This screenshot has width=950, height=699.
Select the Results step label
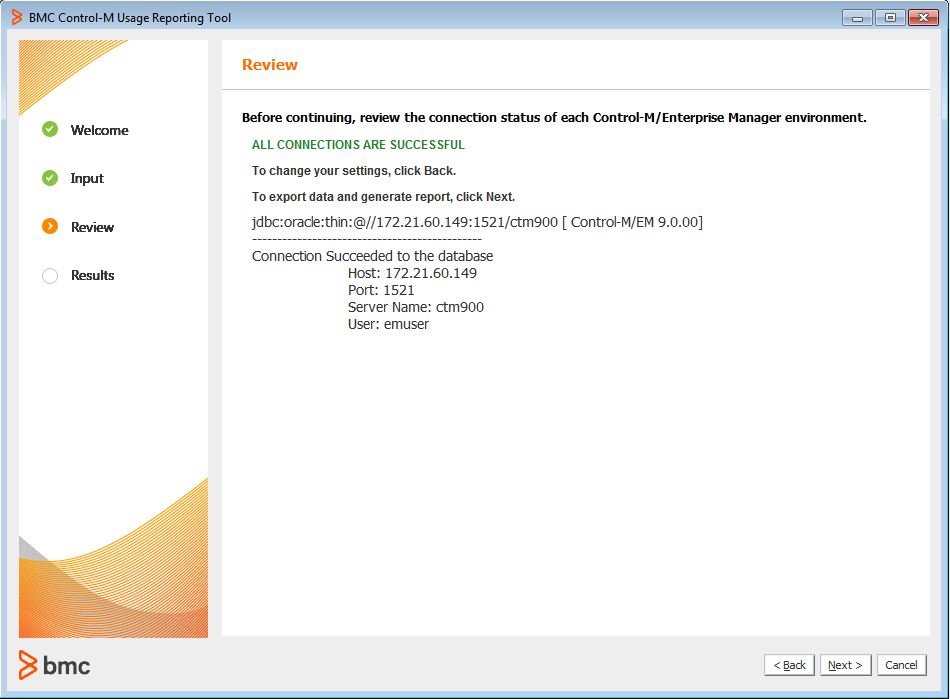point(92,275)
